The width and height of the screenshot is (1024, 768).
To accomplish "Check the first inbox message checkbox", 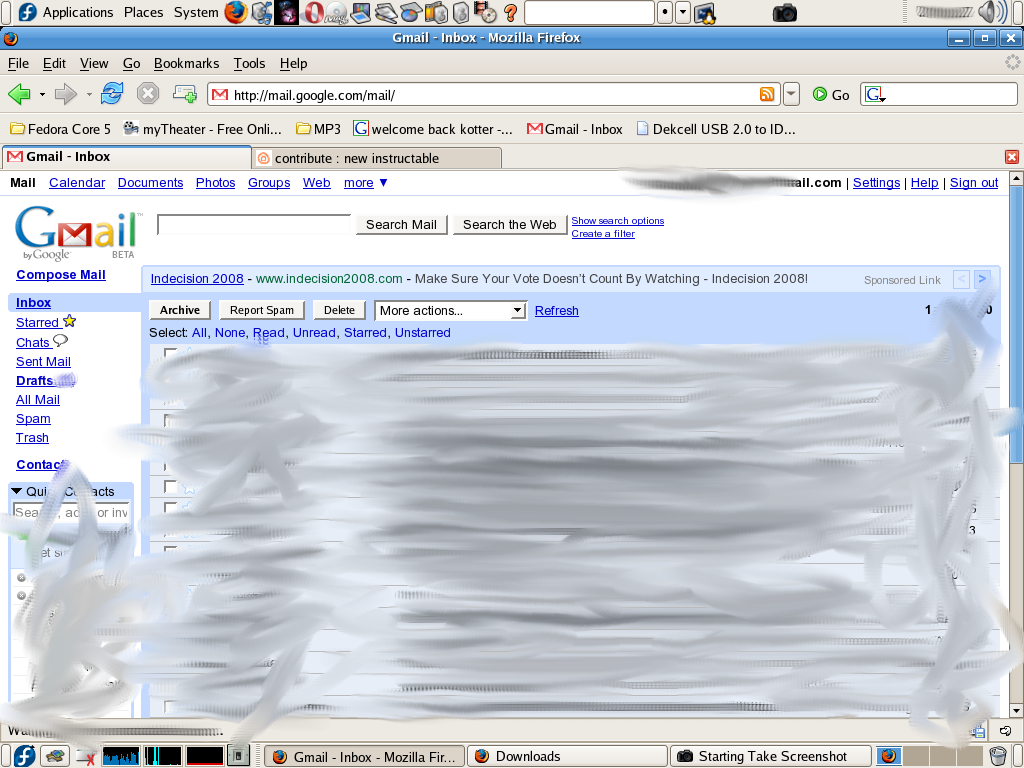I will [x=170, y=353].
